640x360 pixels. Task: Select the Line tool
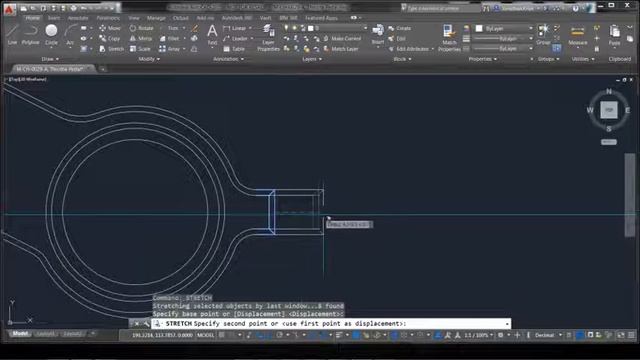tap(13, 34)
